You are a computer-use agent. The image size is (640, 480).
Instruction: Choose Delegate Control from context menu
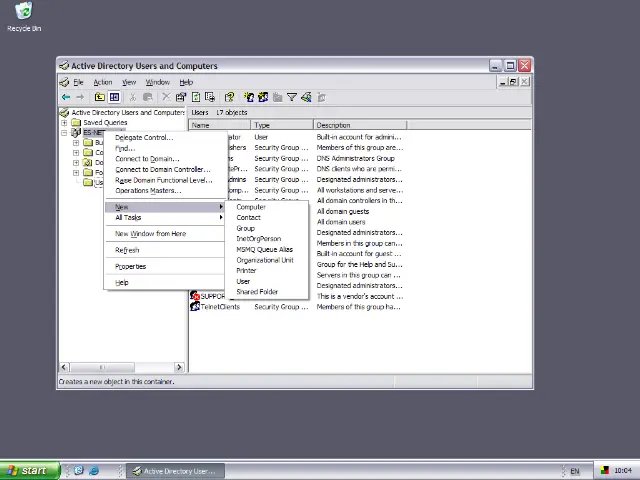pos(165,138)
